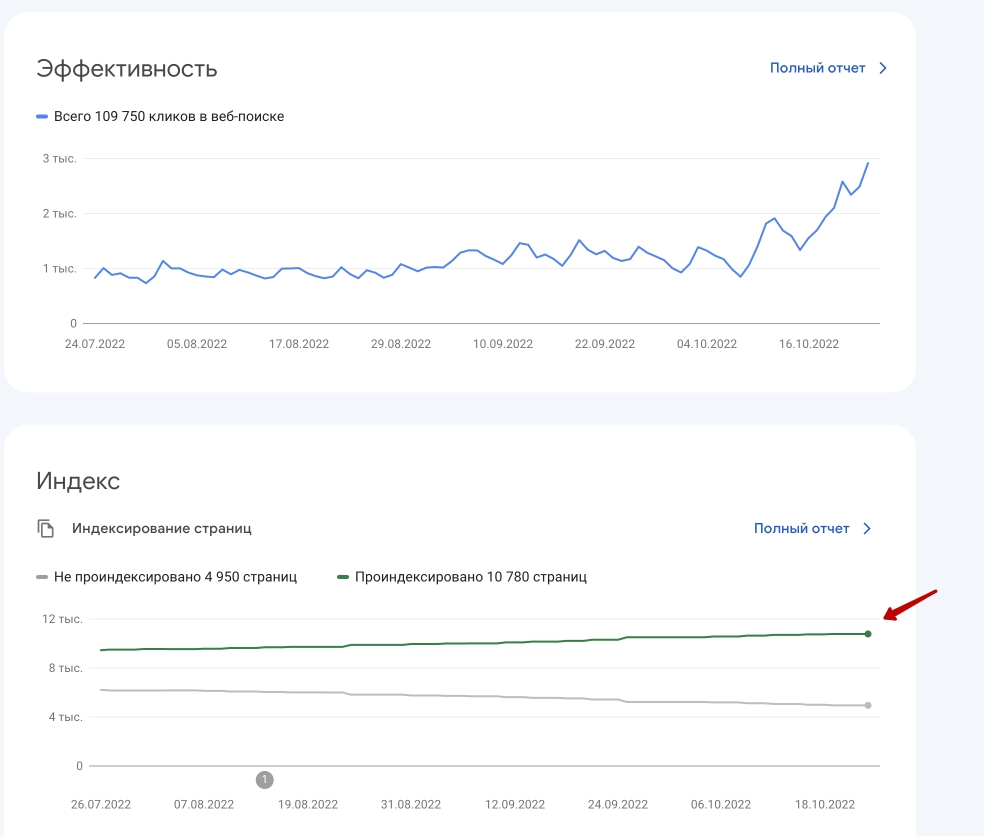Image resolution: width=984 pixels, height=836 pixels.
Task: Click the 3 тыс. label on clicks chart
Action: 59,158
